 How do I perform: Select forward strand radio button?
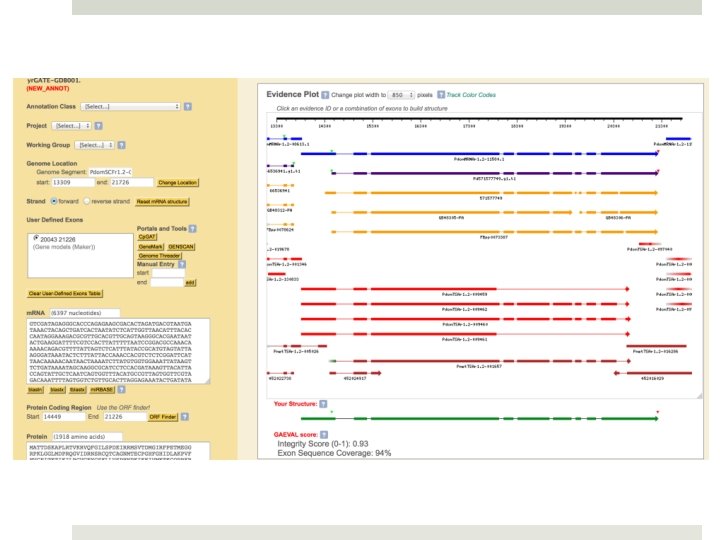pyautogui.click(x=54, y=201)
